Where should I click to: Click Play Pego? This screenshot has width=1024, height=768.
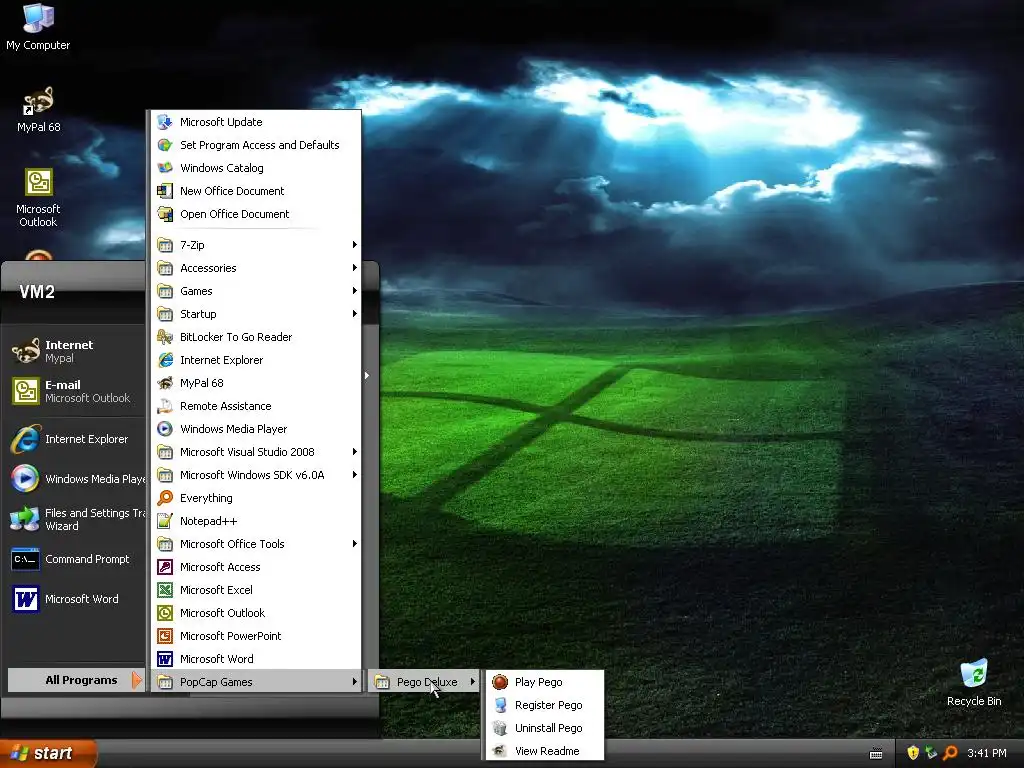pos(545,682)
